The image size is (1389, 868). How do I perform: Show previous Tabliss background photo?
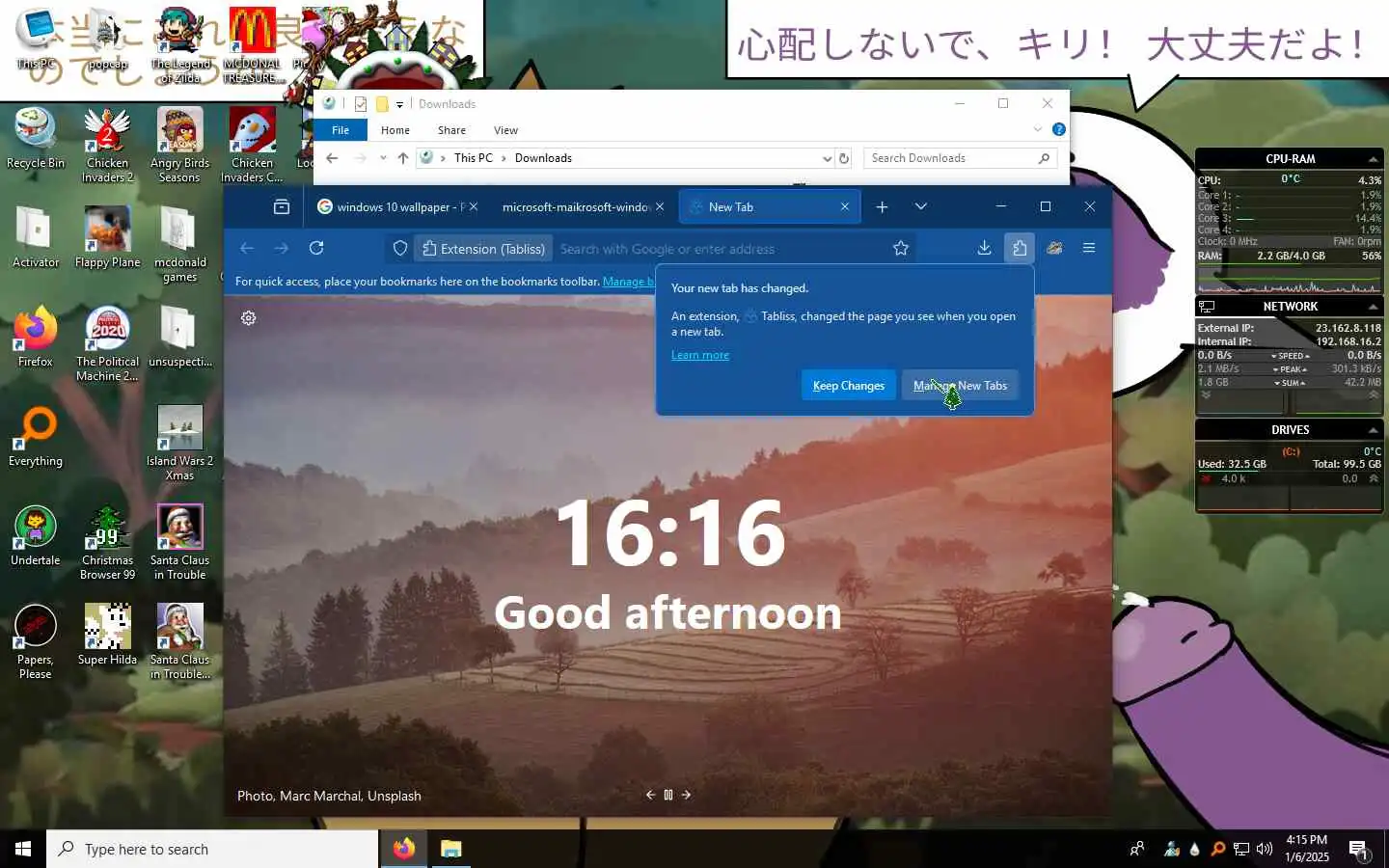coord(650,795)
